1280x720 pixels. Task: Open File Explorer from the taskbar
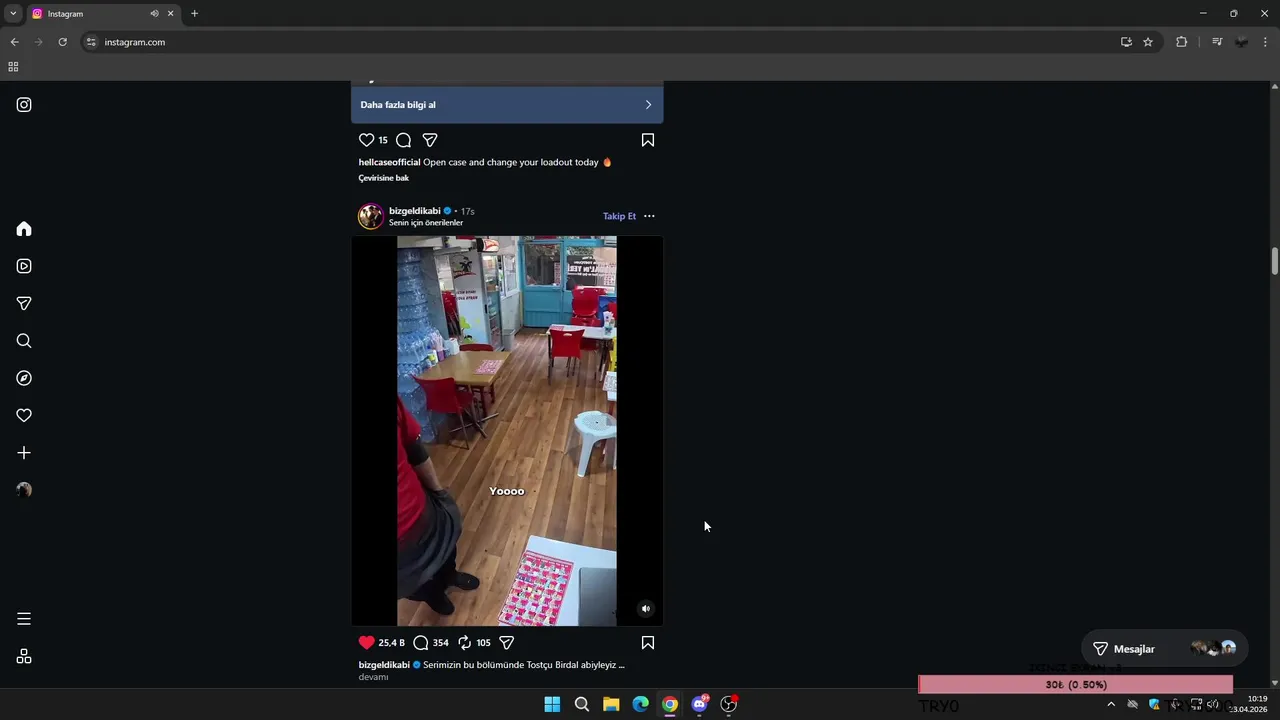(611, 704)
